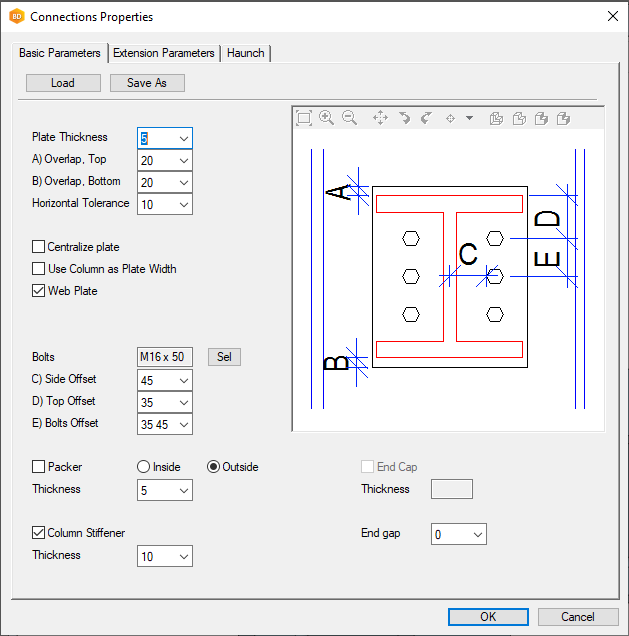Click the zoom in magnifier icon
Screen dimensions: 629x636
click(x=326, y=118)
